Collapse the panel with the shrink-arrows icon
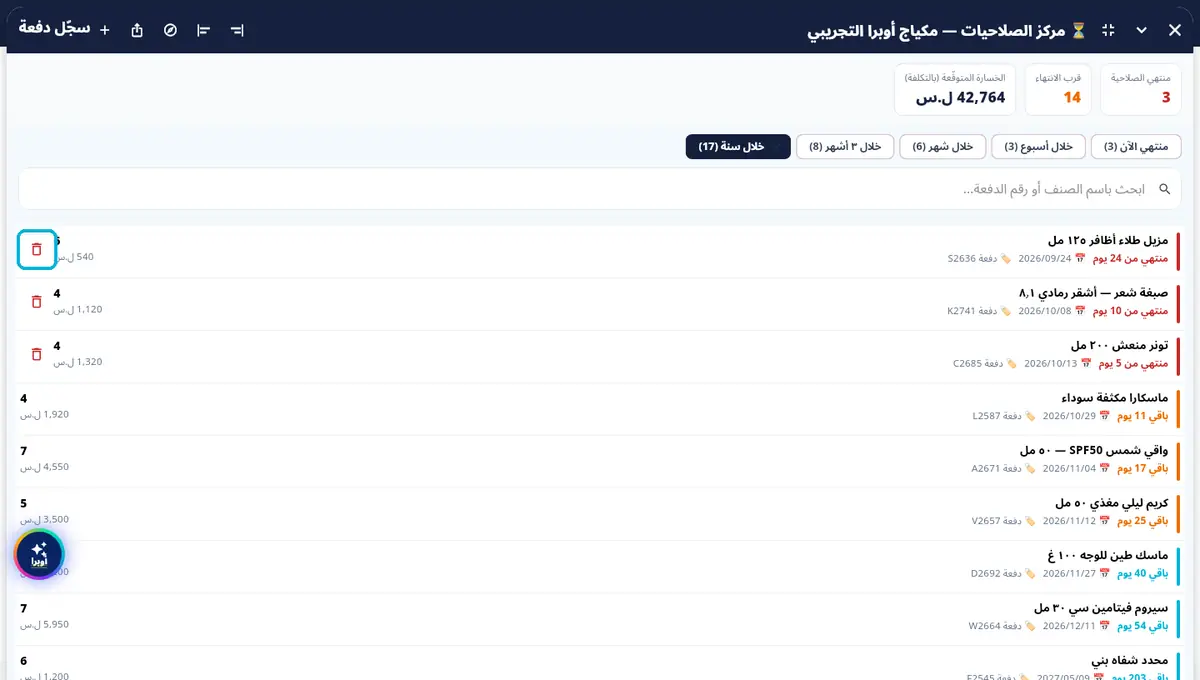 [x=1108, y=30]
